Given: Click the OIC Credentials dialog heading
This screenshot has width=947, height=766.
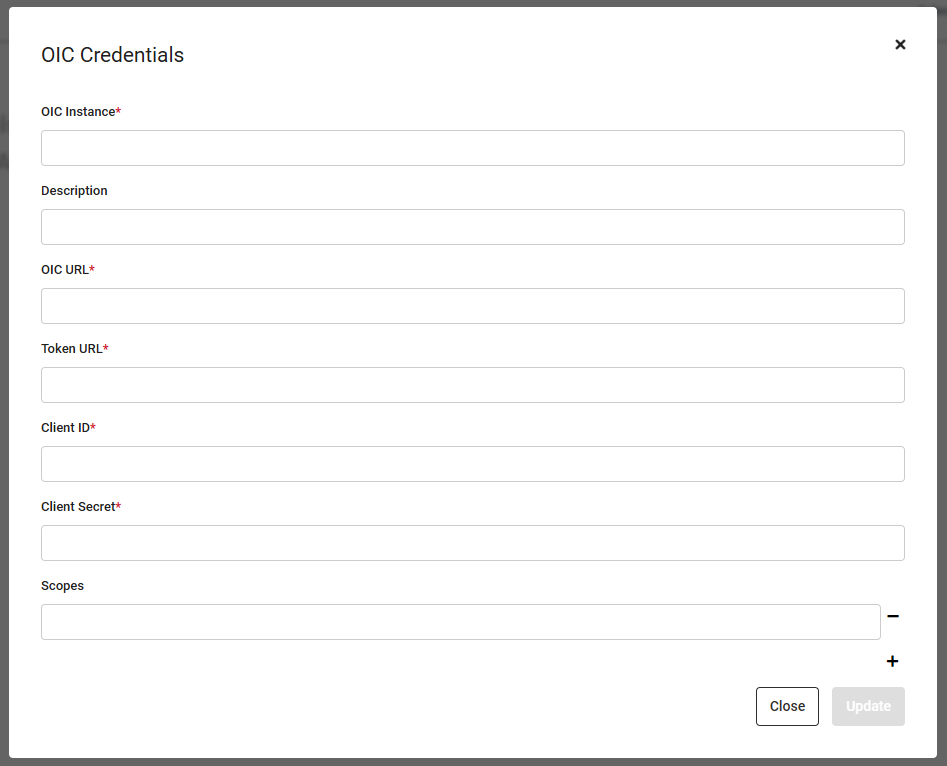Looking at the screenshot, I should 112,55.
